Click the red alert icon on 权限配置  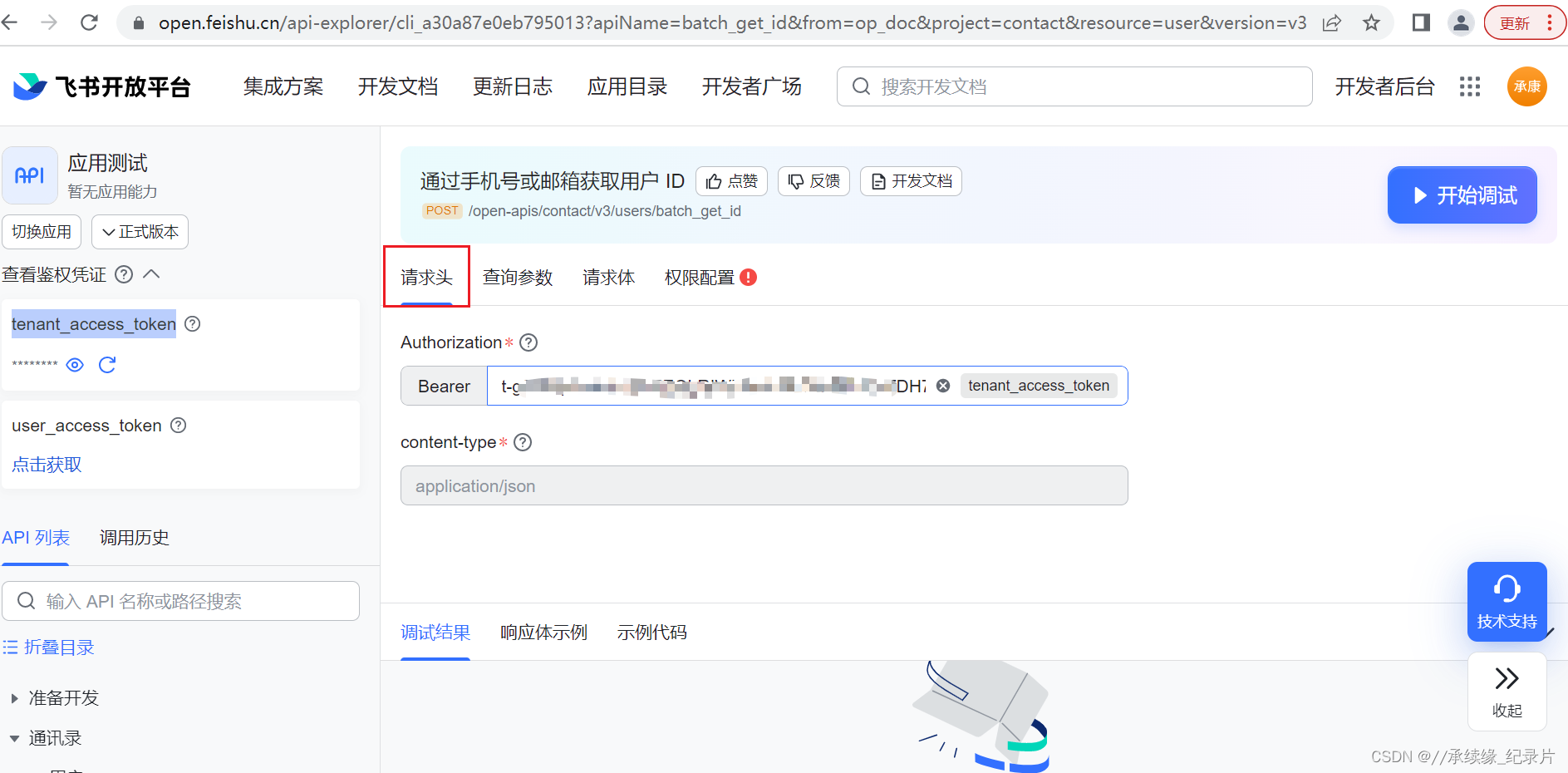point(748,278)
